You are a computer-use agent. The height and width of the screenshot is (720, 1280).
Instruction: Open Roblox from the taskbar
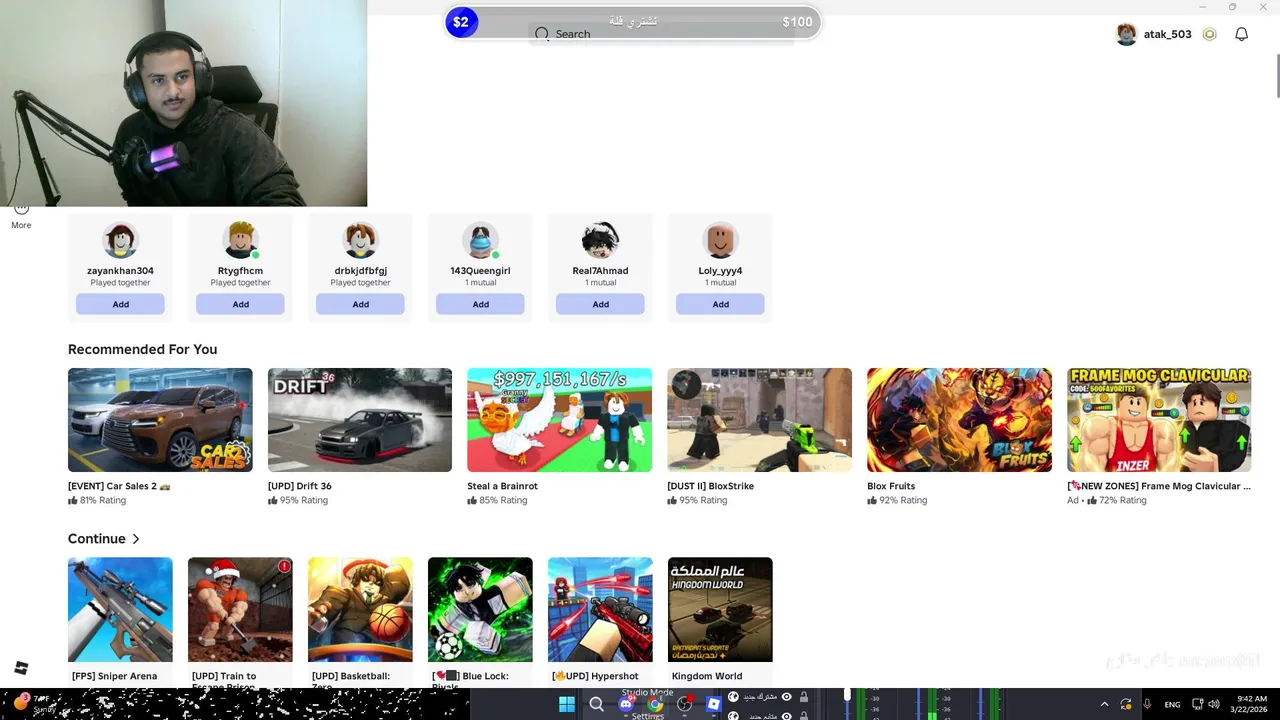tap(713, 705)
